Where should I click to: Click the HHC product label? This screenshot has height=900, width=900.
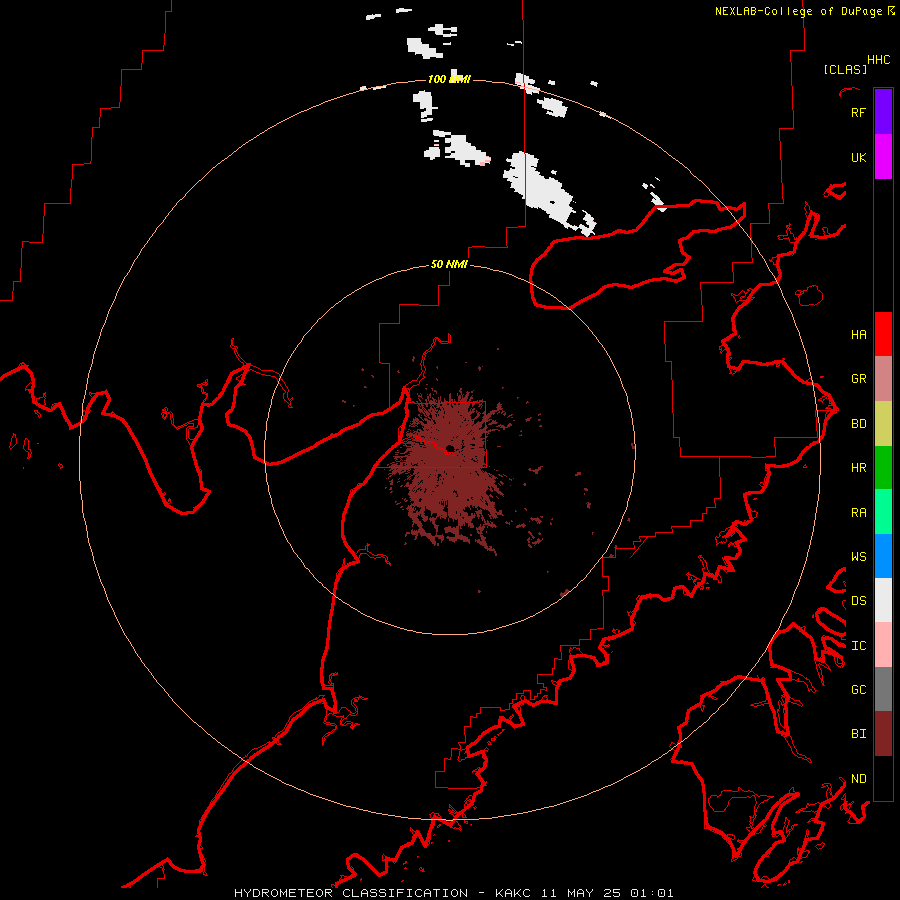pos(878,60)
